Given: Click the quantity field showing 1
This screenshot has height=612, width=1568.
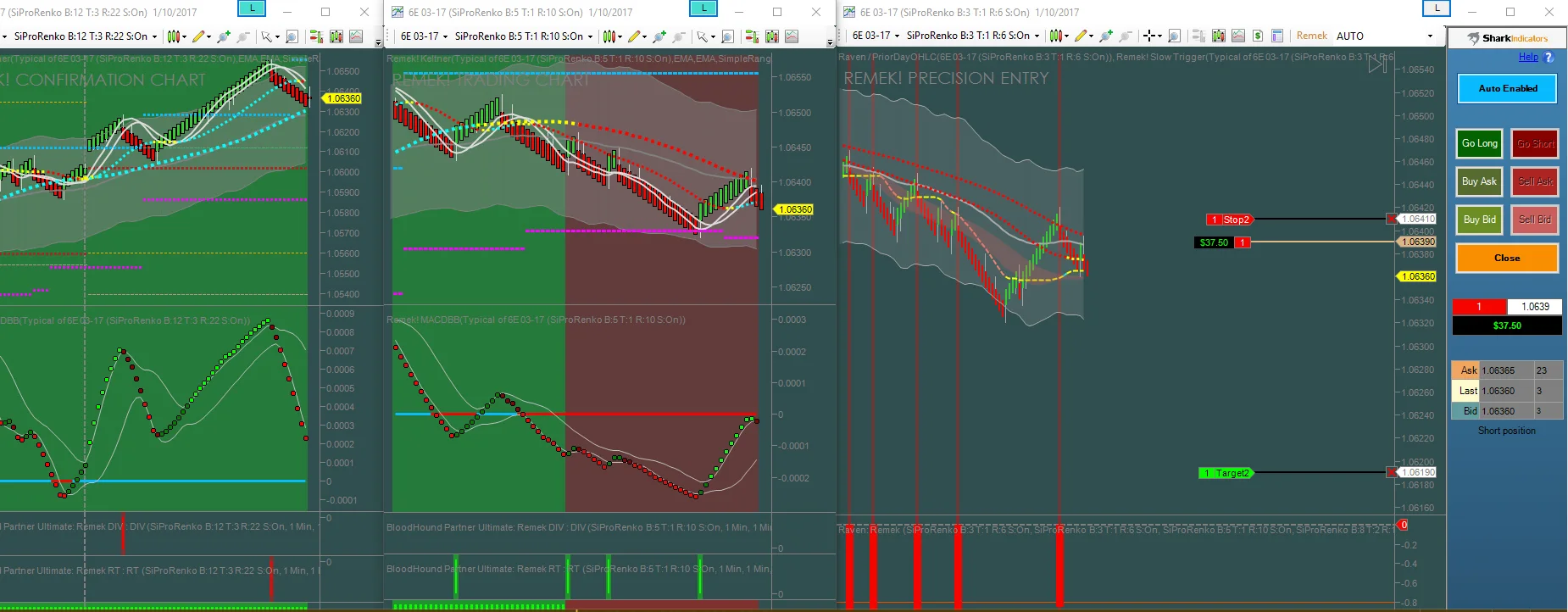Looking at the screenshot, I should tap(1479, 307).
